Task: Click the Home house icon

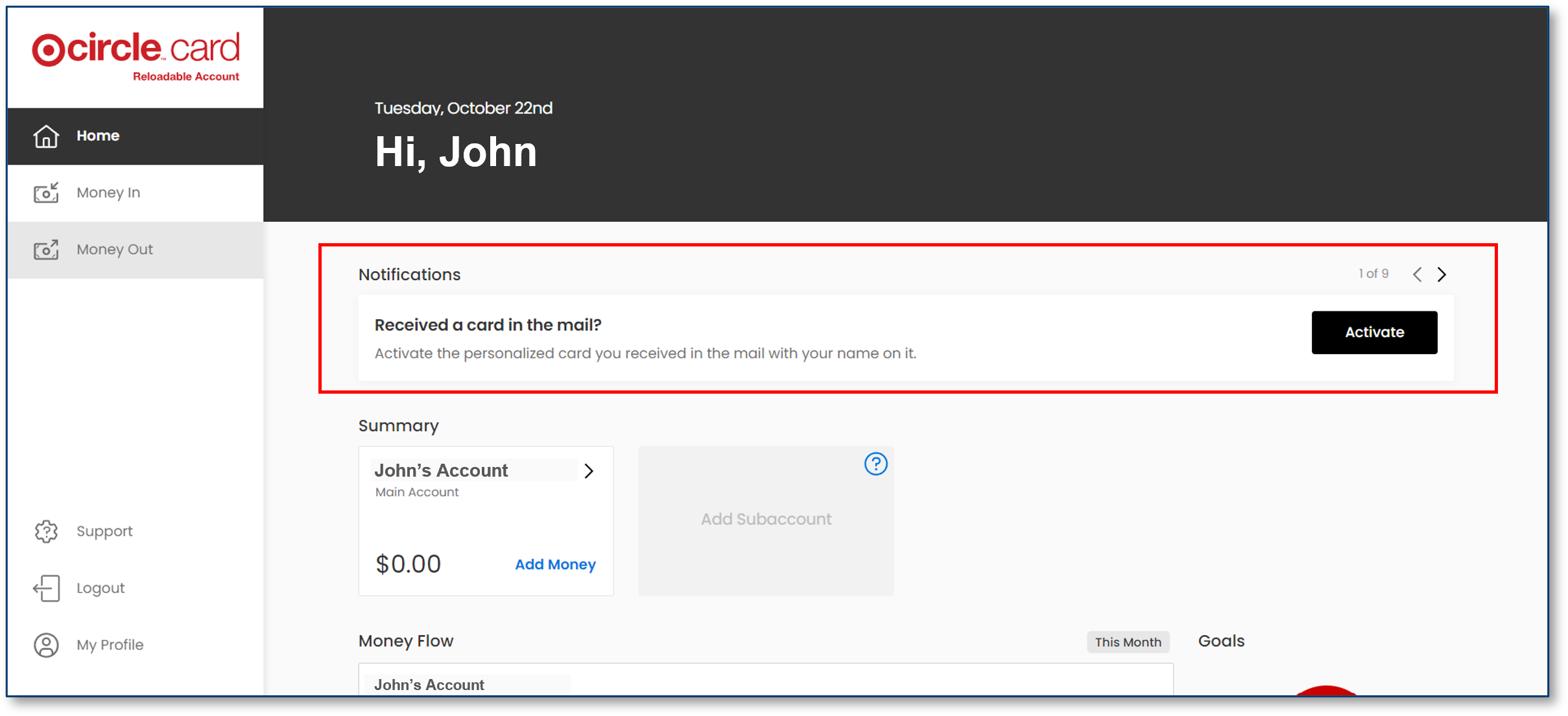Action: point(46,136)
